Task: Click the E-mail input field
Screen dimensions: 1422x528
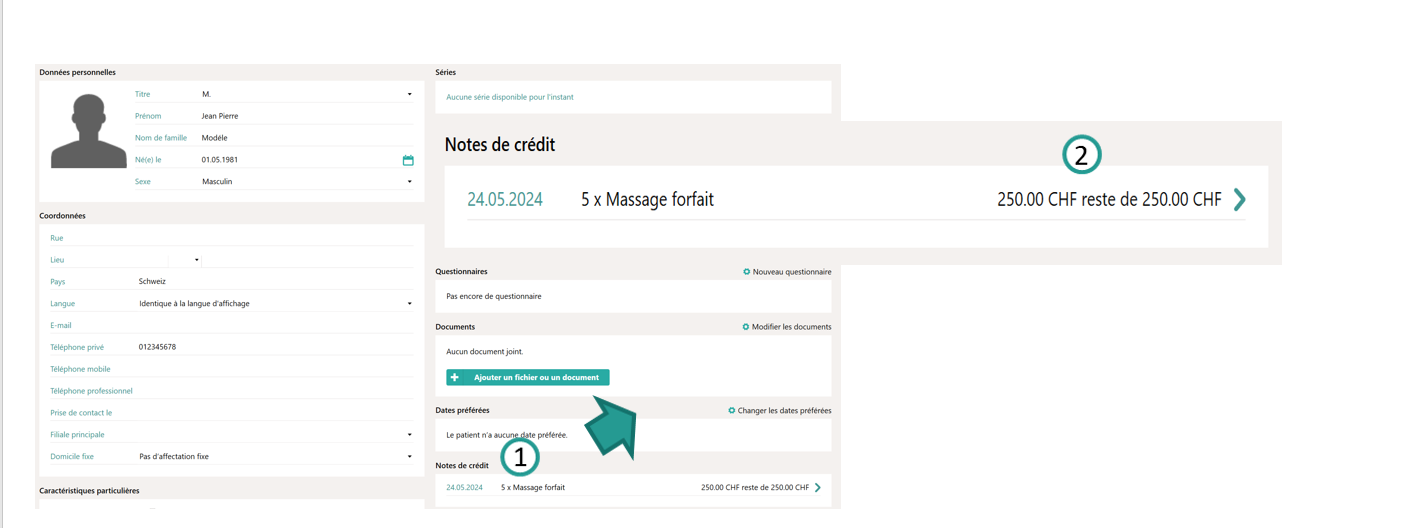Action: [275, 325]
